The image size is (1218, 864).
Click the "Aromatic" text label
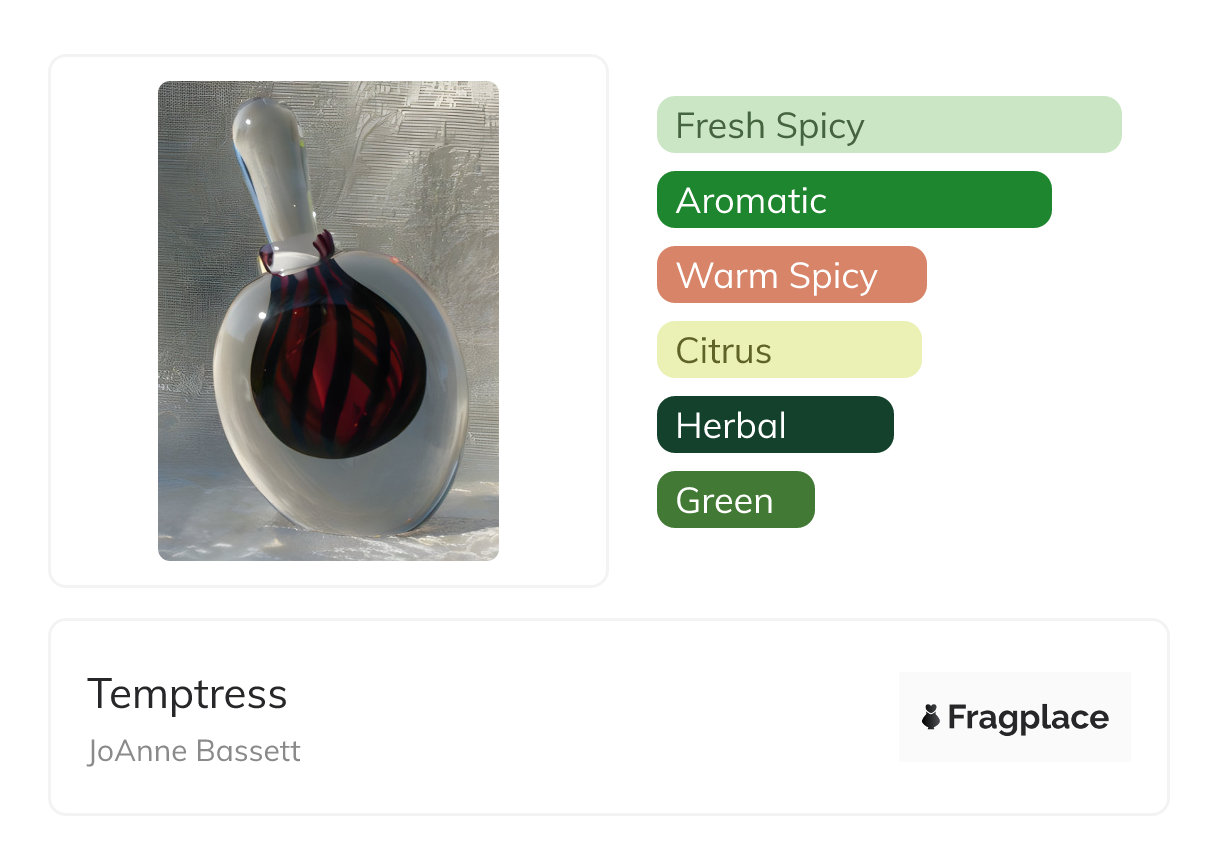pos(751,201)
